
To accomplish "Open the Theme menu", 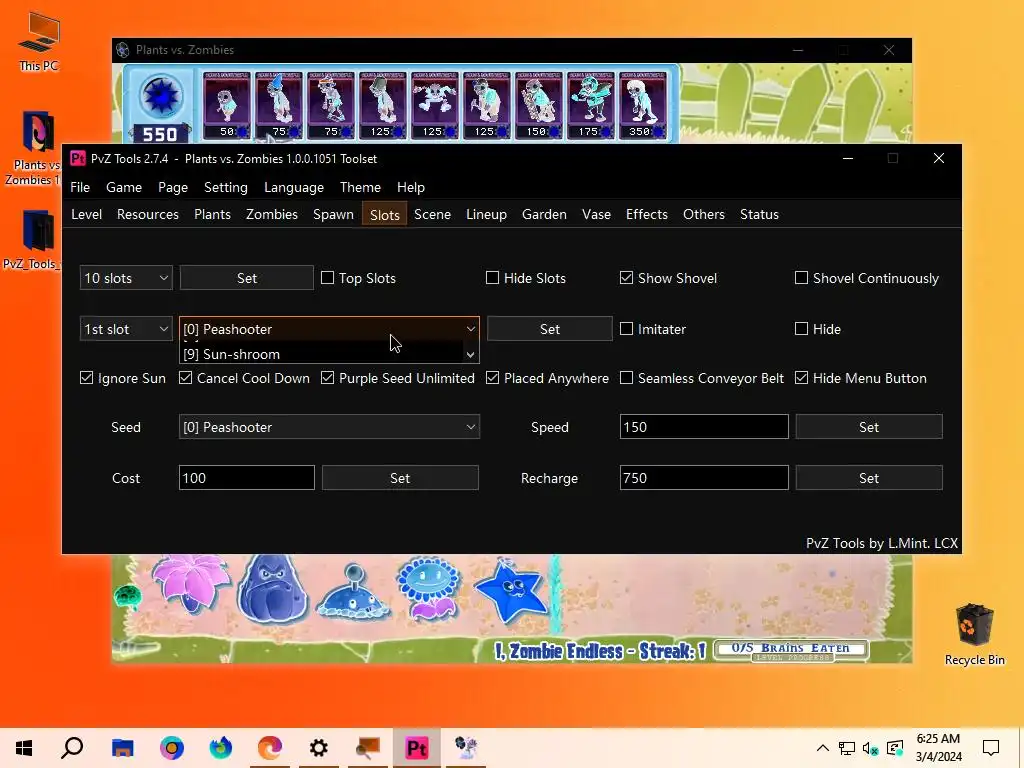I will point(360,187).
